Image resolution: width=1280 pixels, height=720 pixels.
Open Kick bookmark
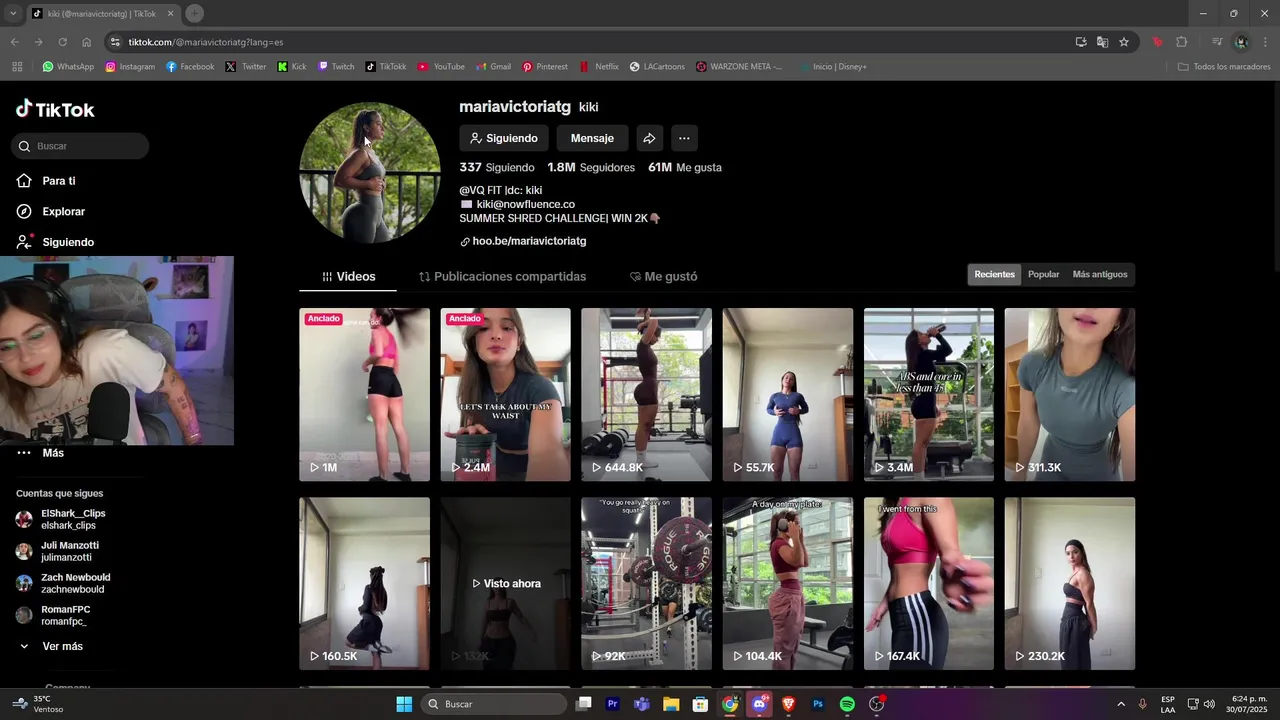292,67
